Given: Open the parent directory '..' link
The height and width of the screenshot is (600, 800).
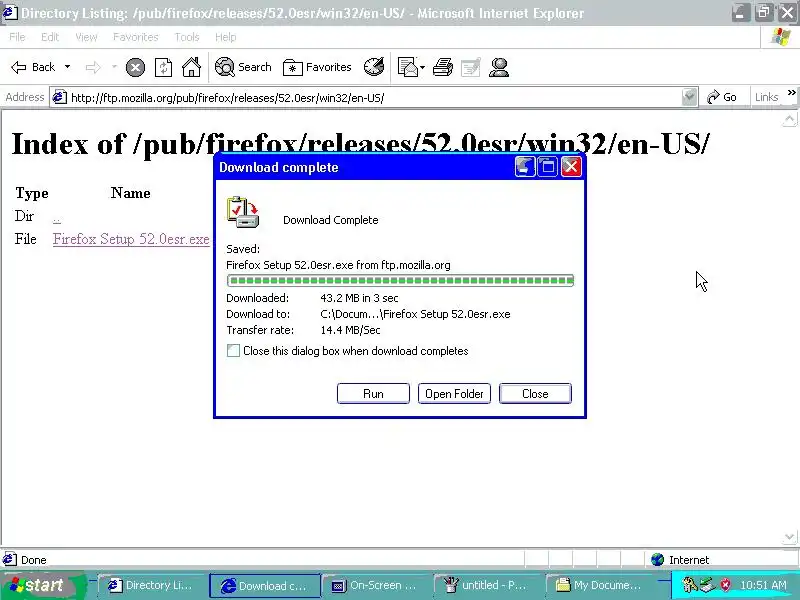Looking at the screenshot, I should 57,218.
